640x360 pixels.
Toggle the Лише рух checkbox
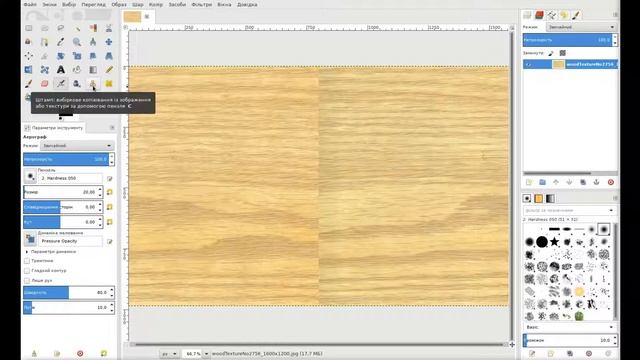[x=27, y=280]
